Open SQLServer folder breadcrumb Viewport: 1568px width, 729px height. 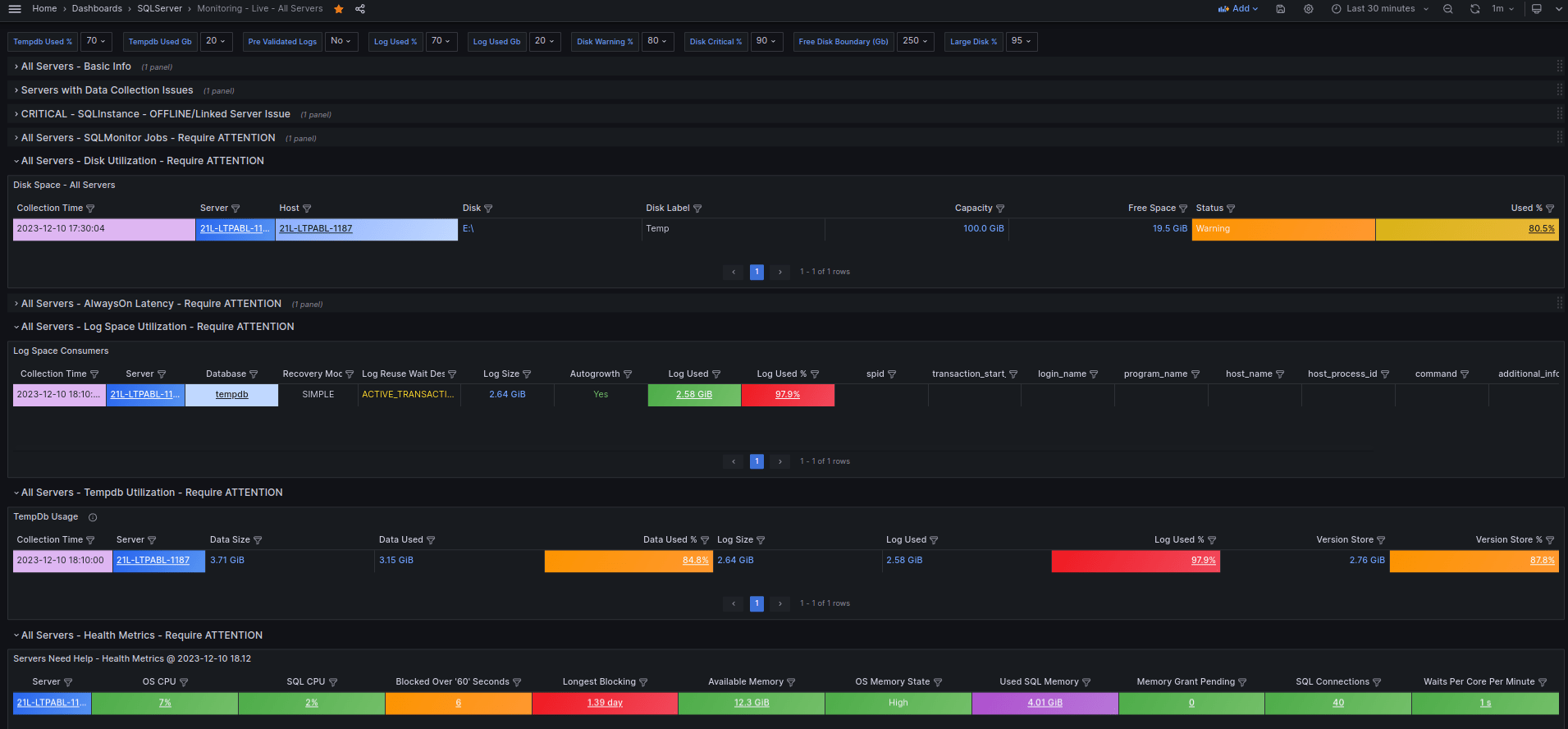159,9
